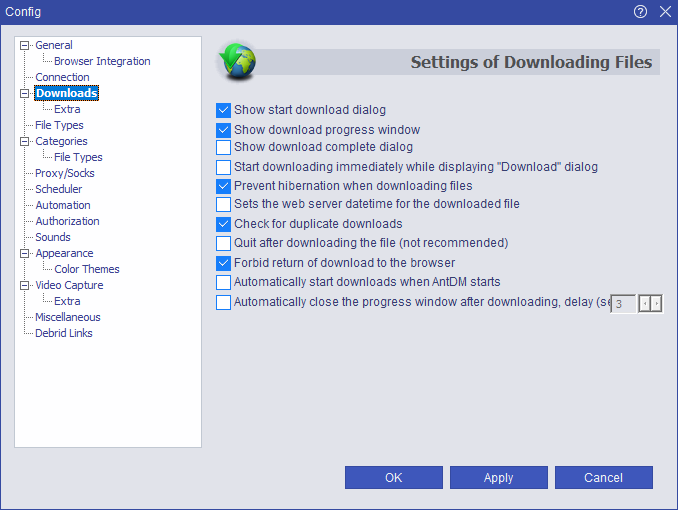Open Color Themes settings
The image size is (678, 510).
(87, 269)
